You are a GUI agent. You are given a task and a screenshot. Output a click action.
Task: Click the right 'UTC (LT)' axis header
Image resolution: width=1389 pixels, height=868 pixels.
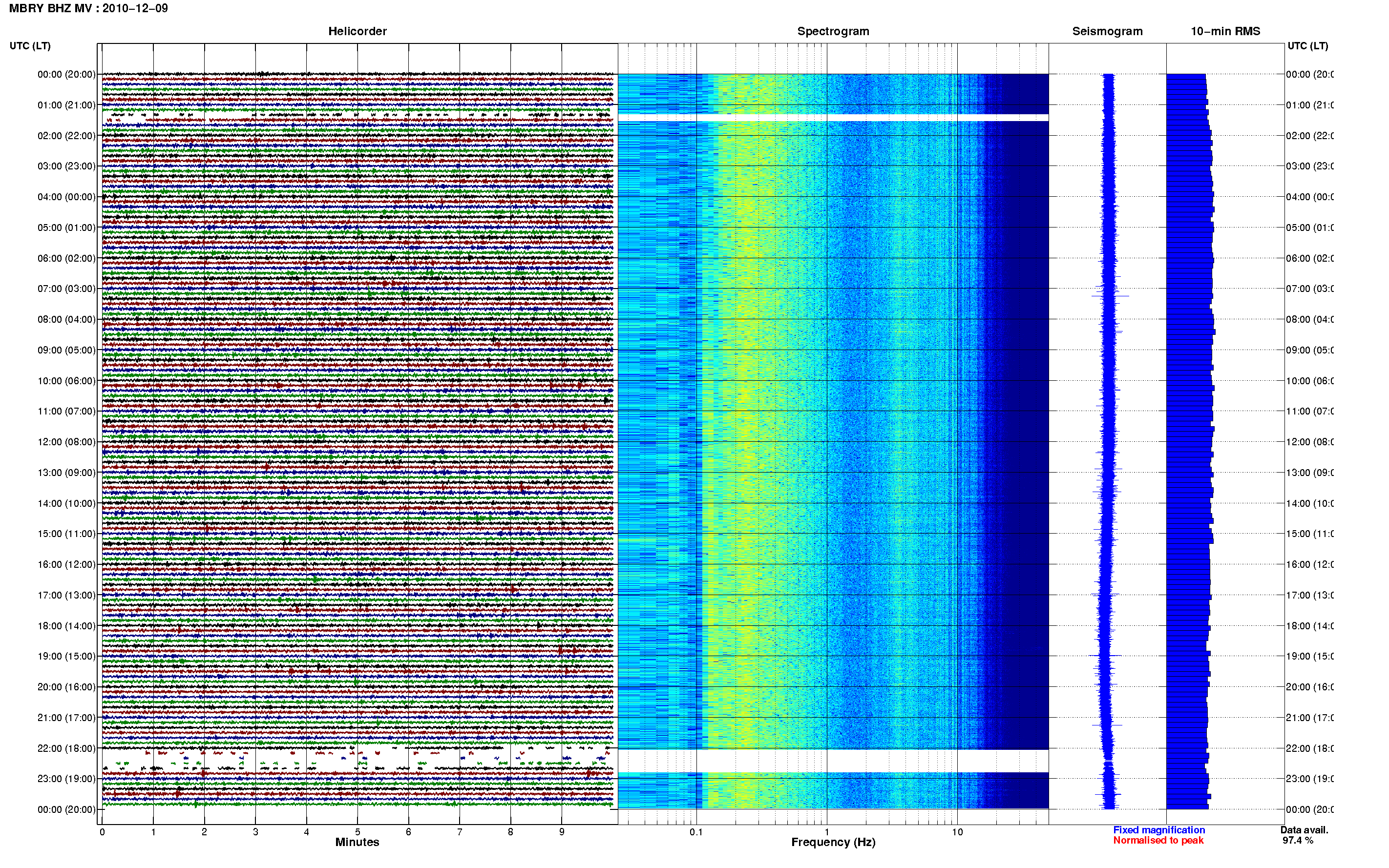pyautogui.click(x=1307, y=45)
